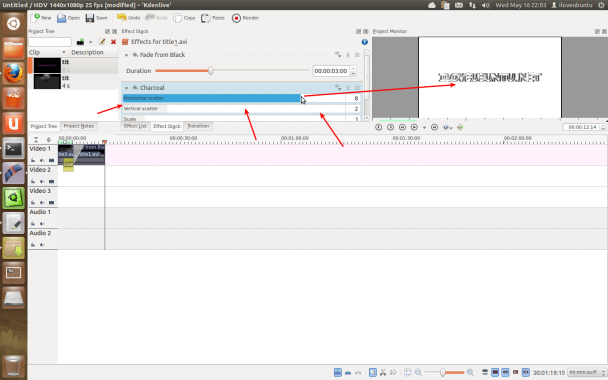Click the Add Clip icon in Project Tree
Image resolution: width=608 pixels, height=380 pixels.
(x=80, y=42)
